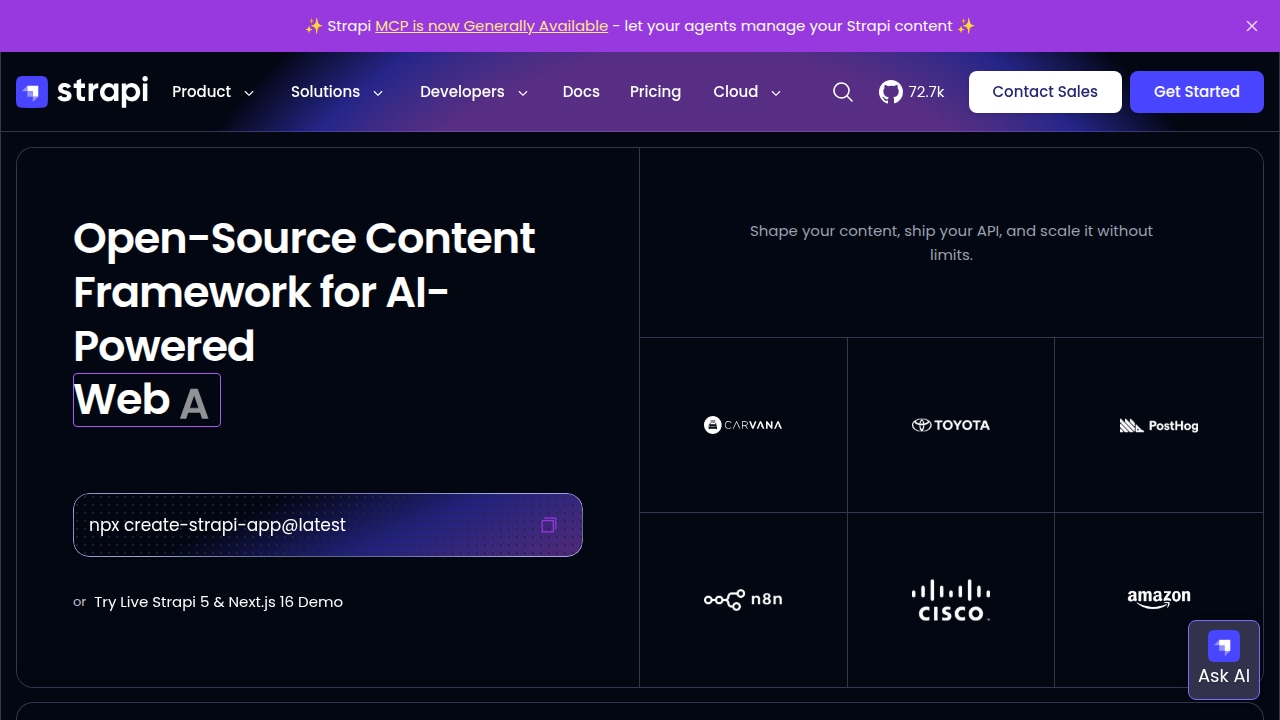Image resolution: width=1280 pixels, height=720 pixels.
Task: Click the Toyota logo tile
Action: click(951, 425)
